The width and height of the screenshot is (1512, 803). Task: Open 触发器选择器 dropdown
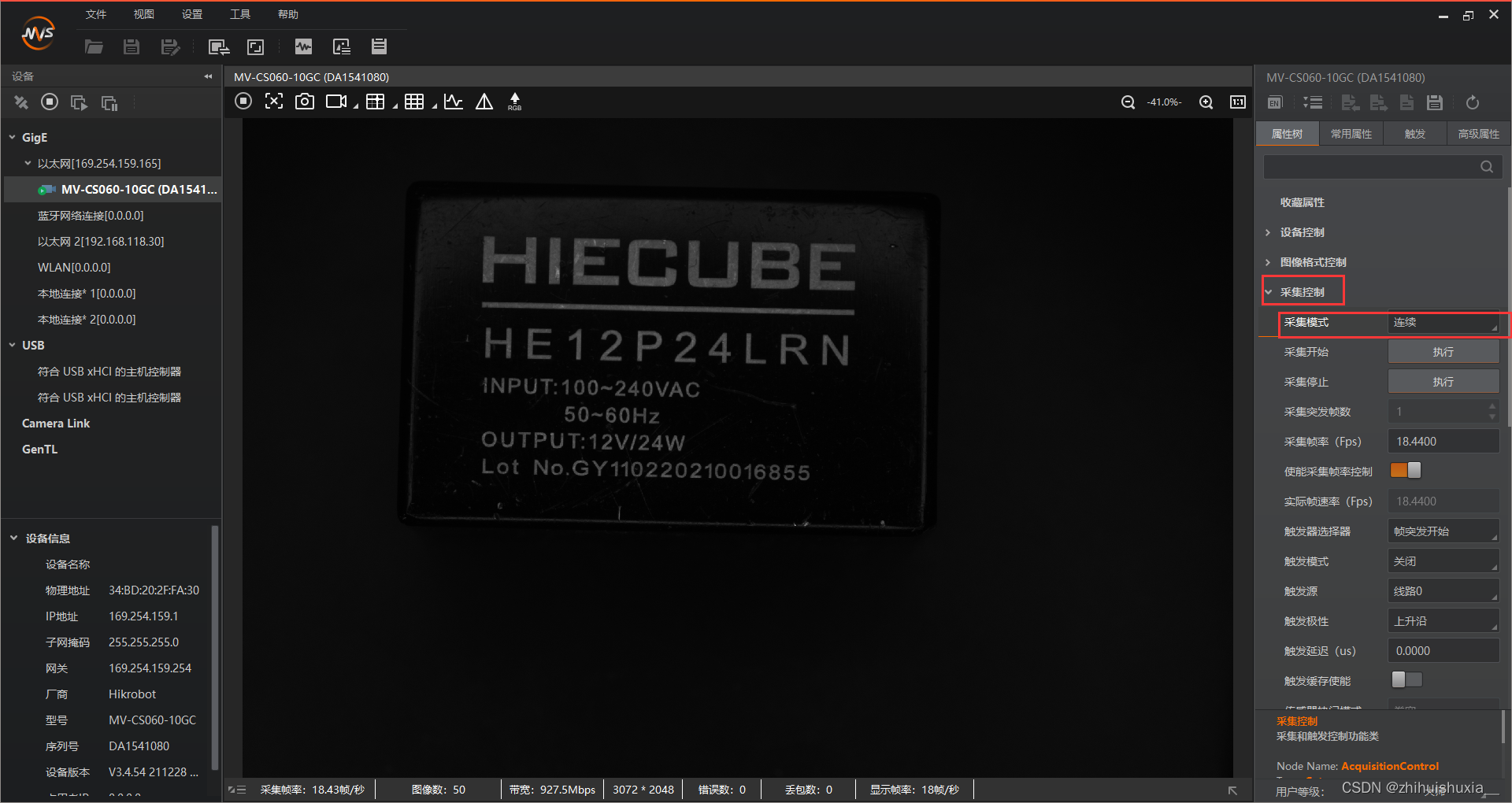pos(1443,531)
